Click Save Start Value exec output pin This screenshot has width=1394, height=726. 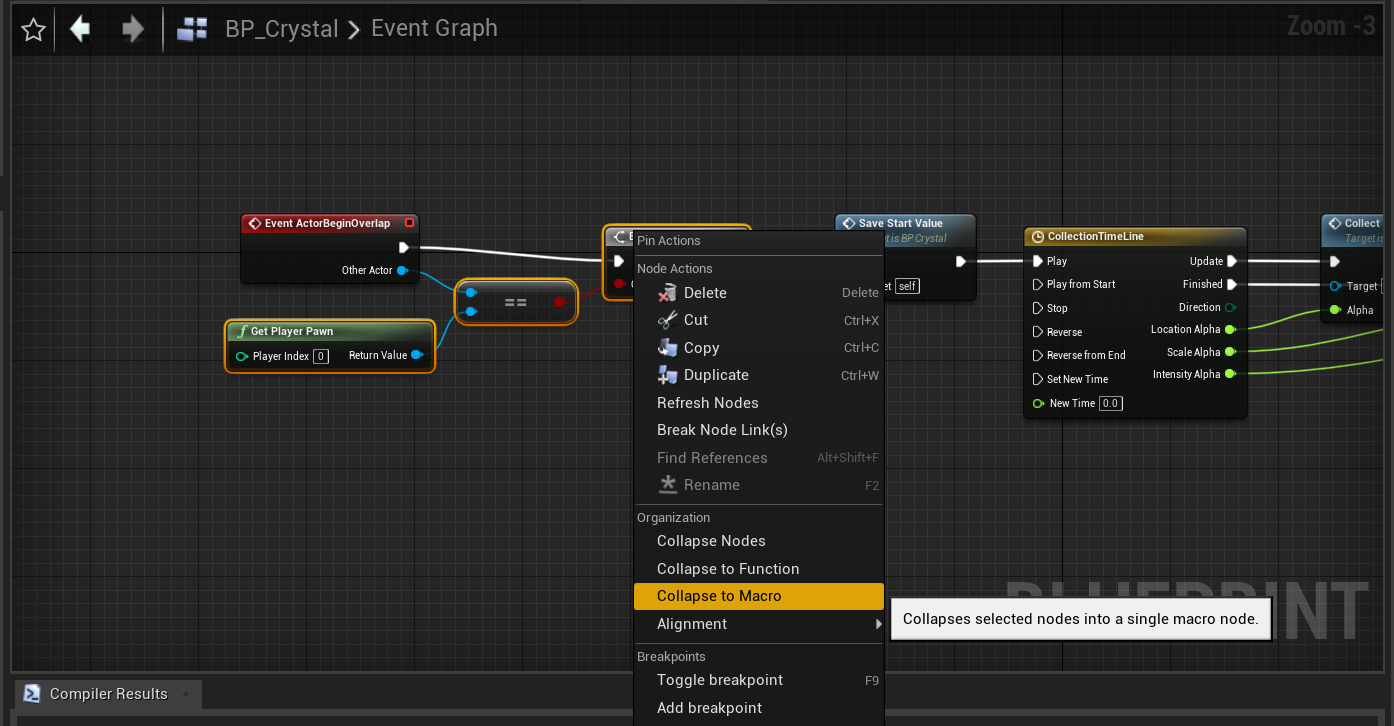point(960,262)
